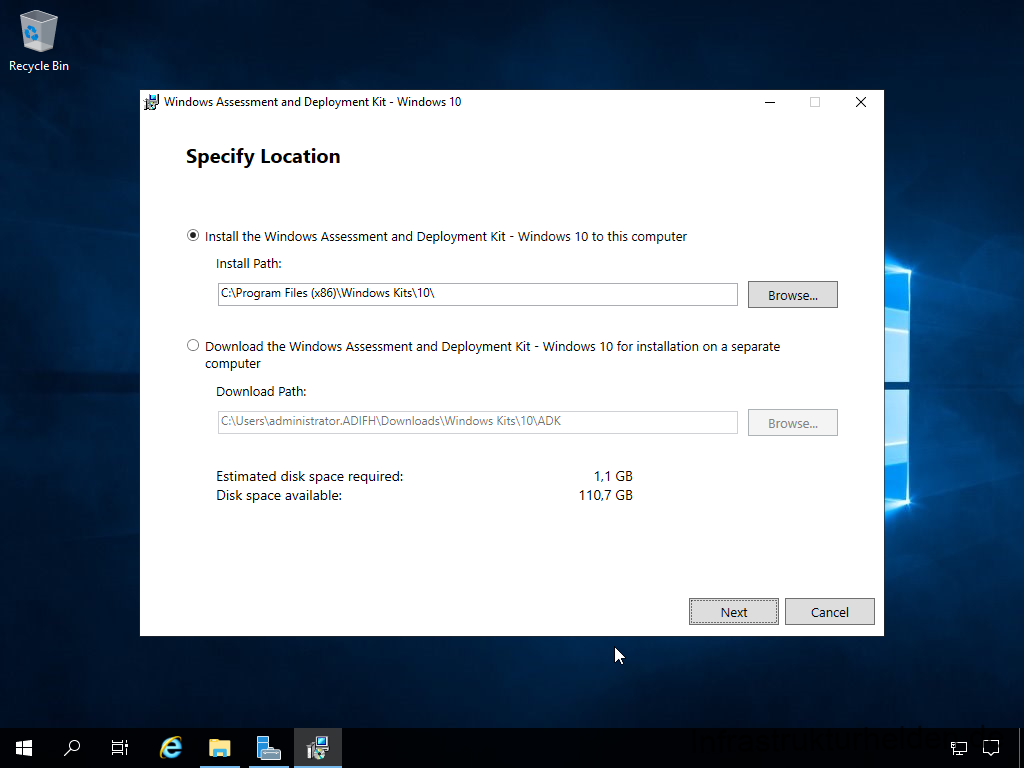Browse for the install path
This screenshot has width=1024, height=768.
click(x=792, y=295)
